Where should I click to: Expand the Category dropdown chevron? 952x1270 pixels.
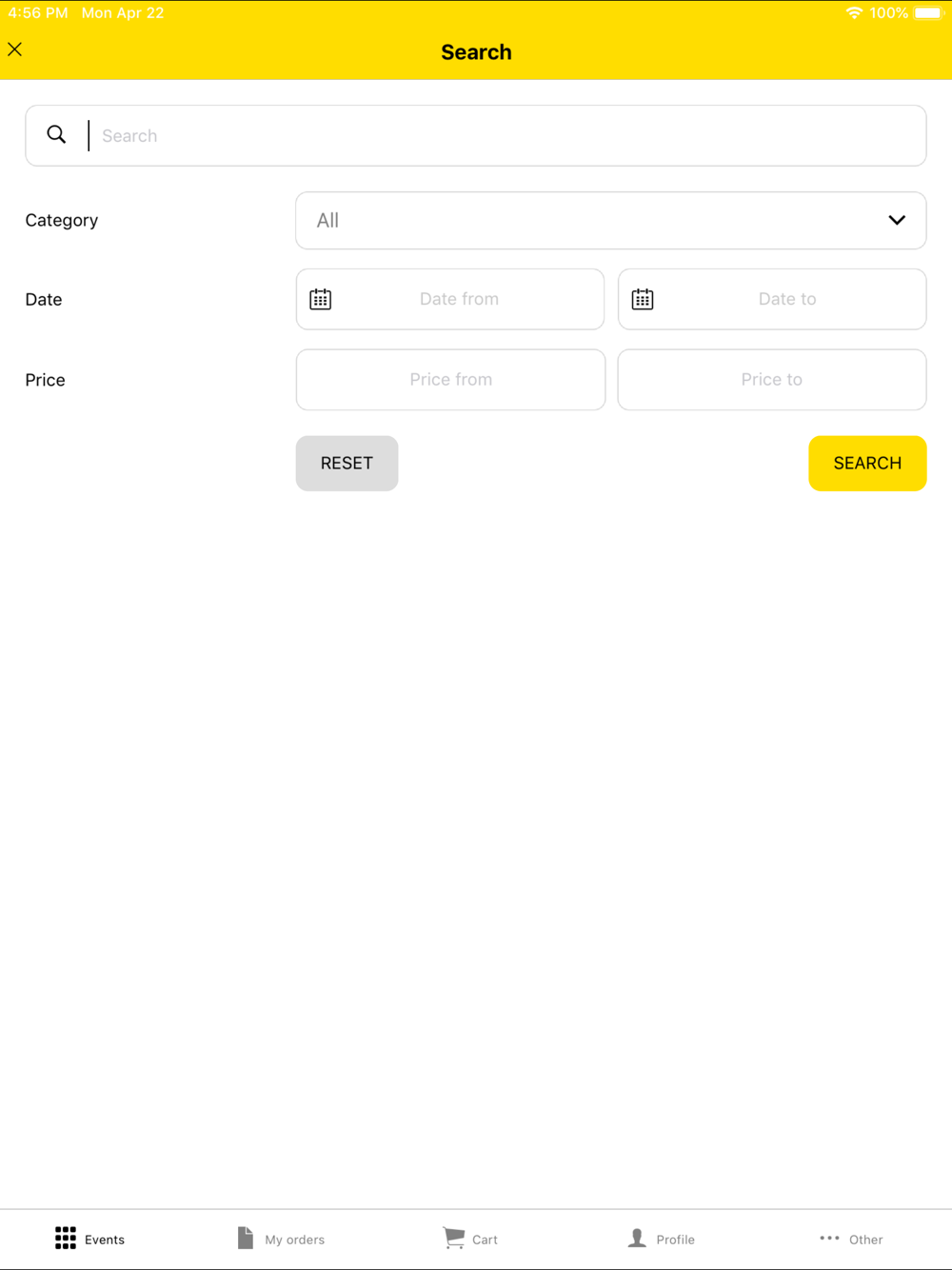897,220
